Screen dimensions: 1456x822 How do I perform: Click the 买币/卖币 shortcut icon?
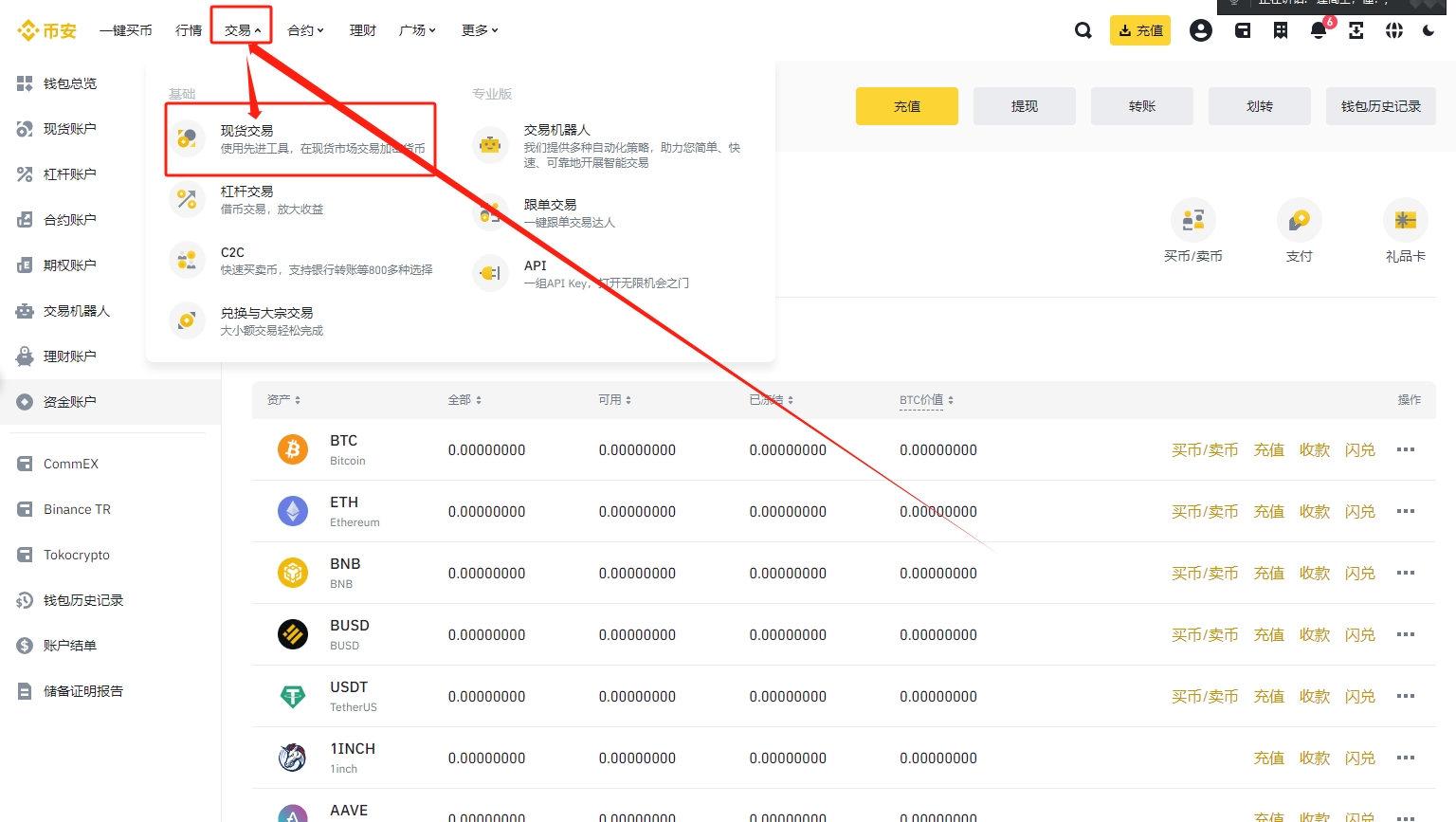point(1193,220)
